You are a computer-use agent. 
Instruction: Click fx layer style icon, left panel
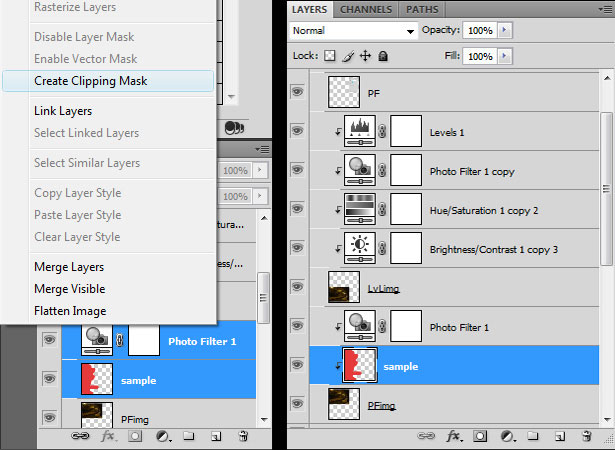click(x=108, y=436)
